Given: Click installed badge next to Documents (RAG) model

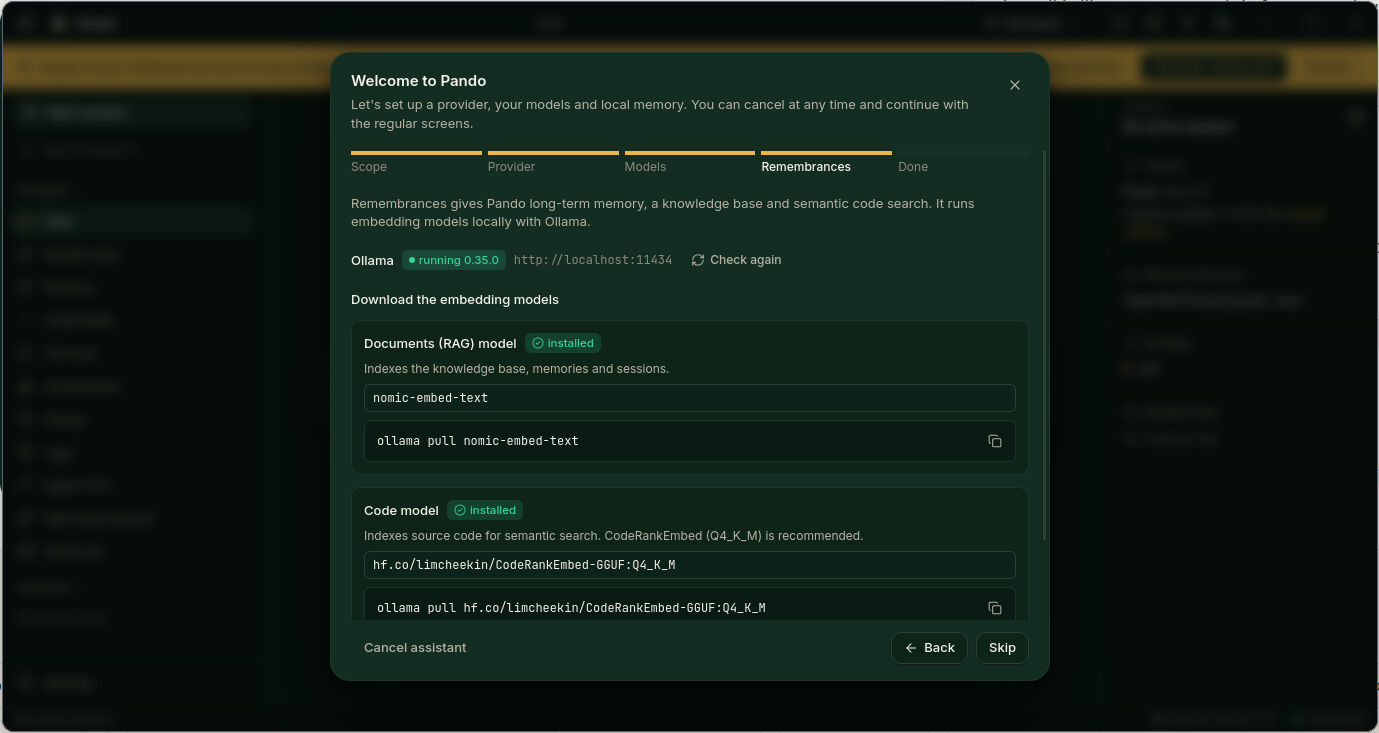Looking at the screenshot, I should coord(563,343).
